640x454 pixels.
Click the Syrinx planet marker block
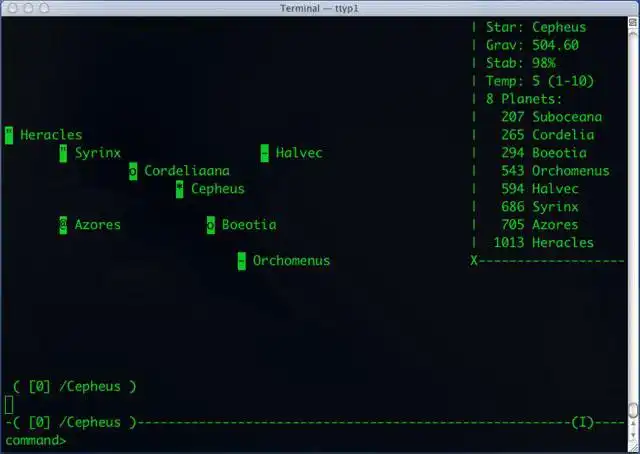(63, 153)
